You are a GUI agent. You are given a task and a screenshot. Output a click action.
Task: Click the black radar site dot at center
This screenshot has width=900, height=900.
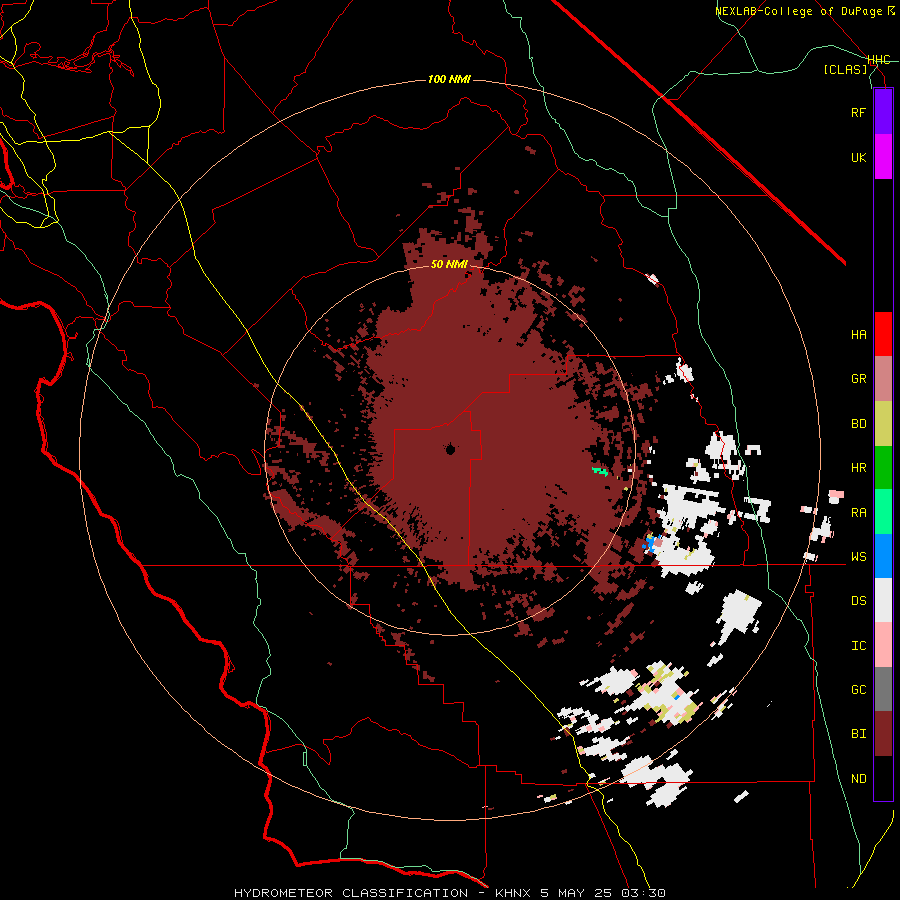[x=451, y=449]
